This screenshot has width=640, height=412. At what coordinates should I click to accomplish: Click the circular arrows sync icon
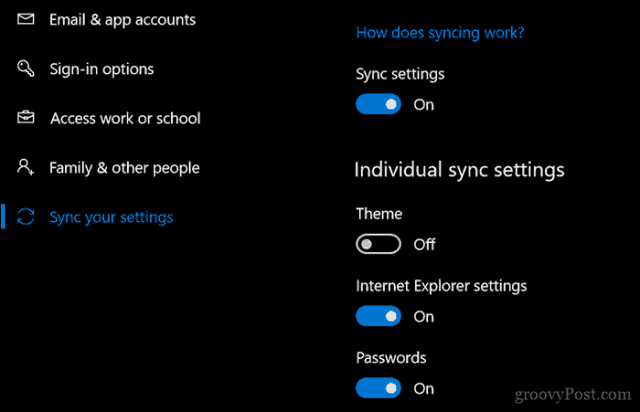point(26,216)
